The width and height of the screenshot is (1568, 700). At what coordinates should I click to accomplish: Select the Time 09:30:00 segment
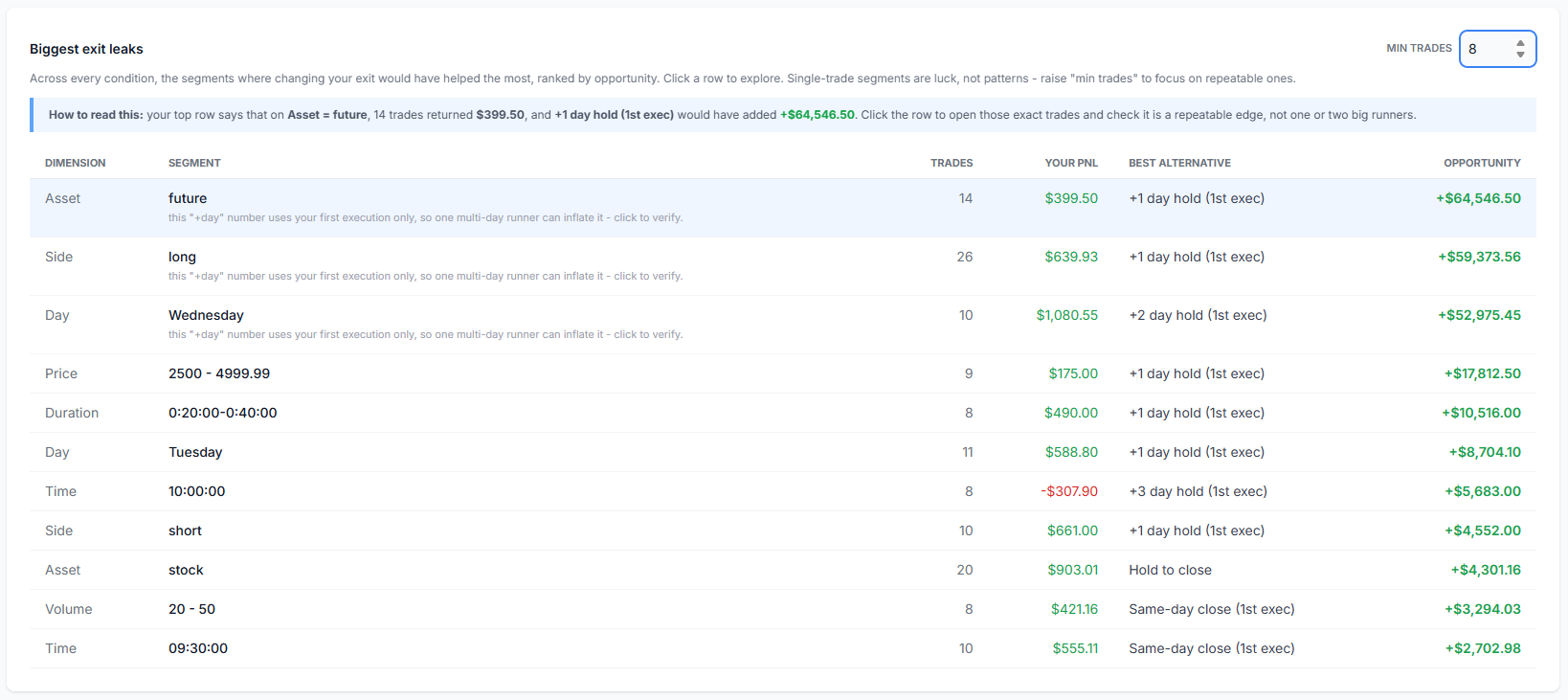click(x=783, y=648)
